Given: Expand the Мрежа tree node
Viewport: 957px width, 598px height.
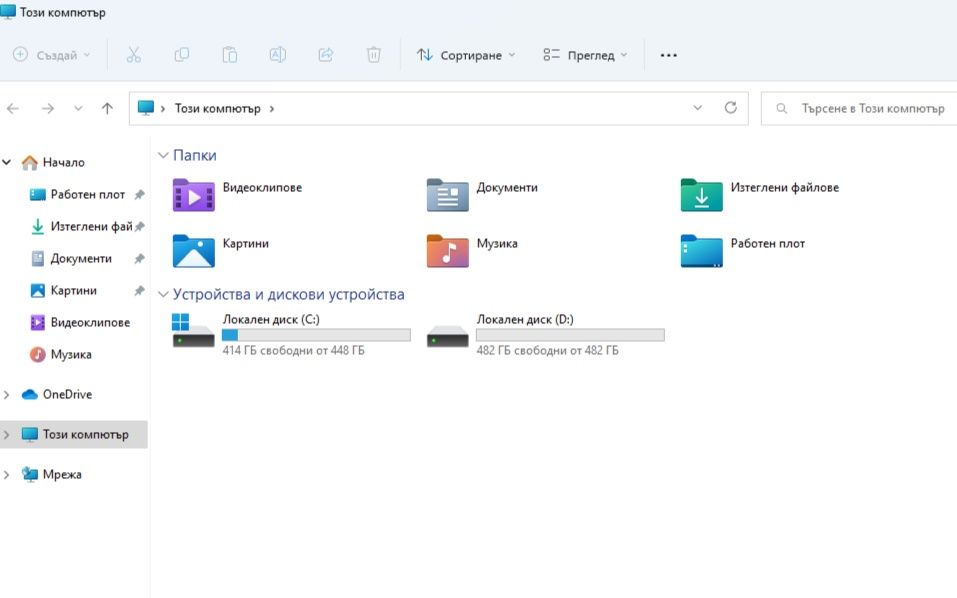Looking at the screenshot, I should [x=7, y=475].
